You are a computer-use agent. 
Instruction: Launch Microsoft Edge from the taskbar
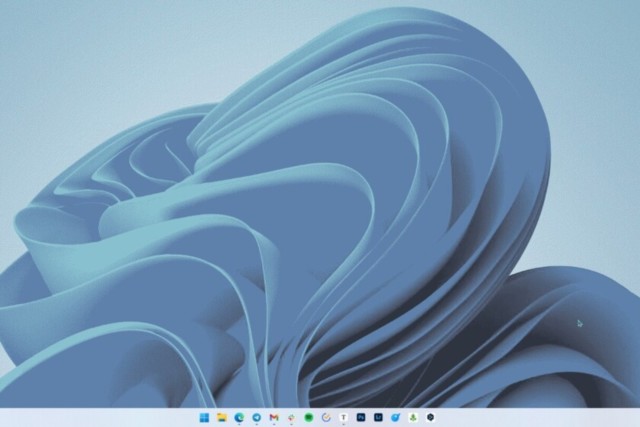239,417
